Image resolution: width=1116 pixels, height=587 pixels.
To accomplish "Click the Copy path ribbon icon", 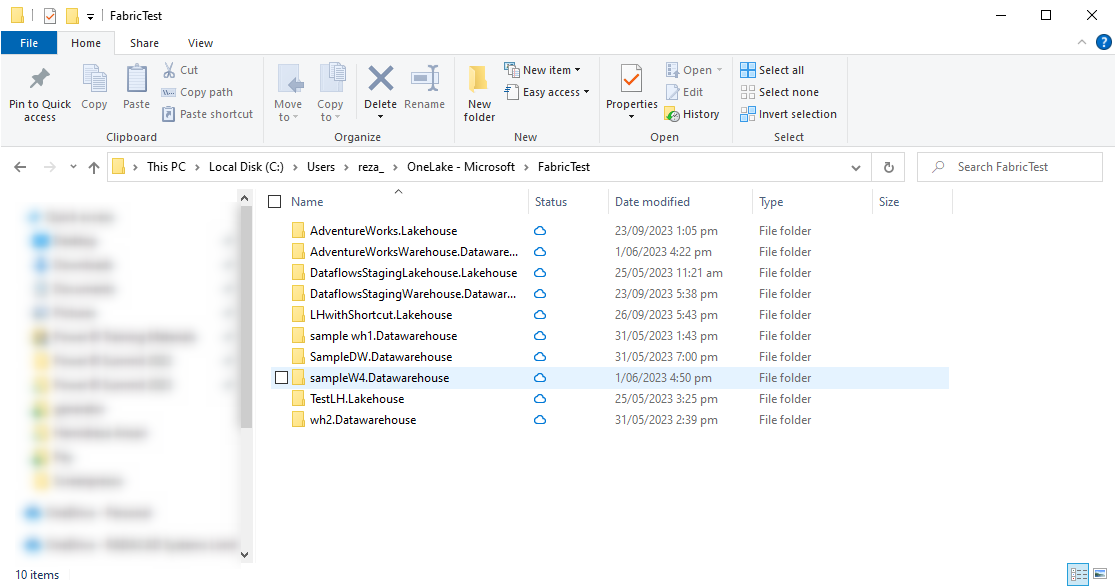I will pos(169,92).
